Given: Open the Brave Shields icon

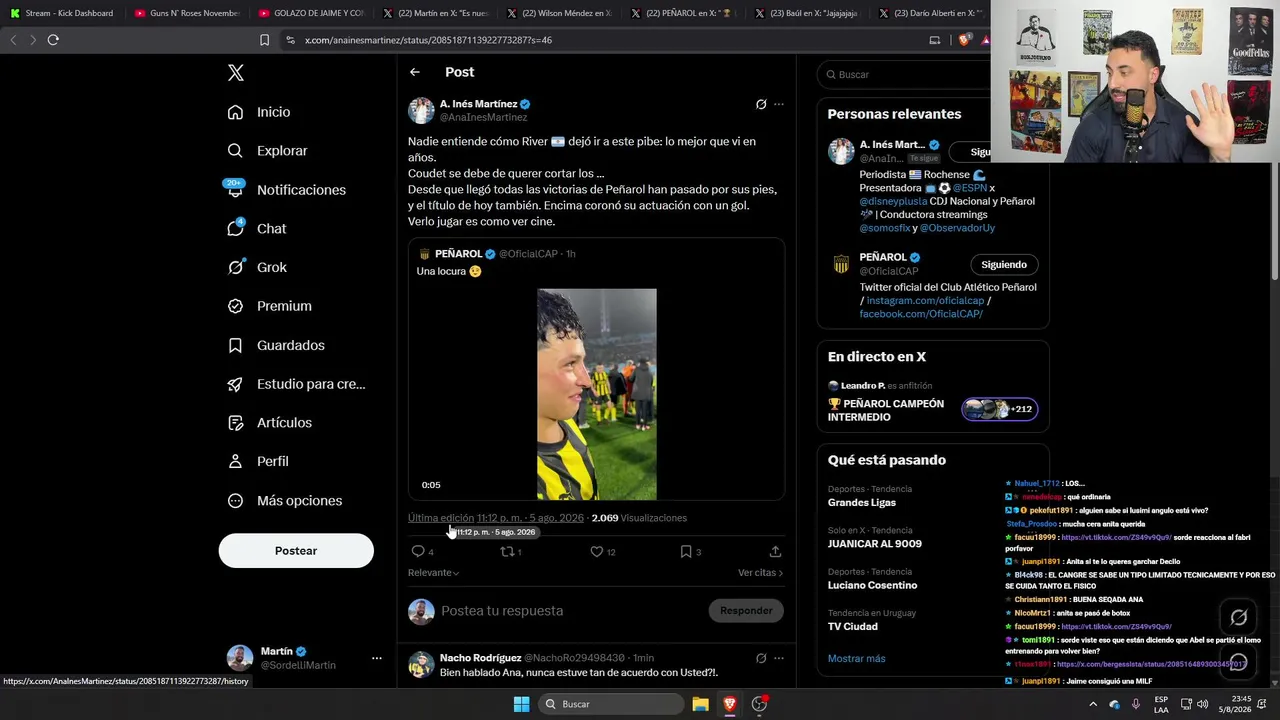Looking at the screenshot, I should [964, 40].
